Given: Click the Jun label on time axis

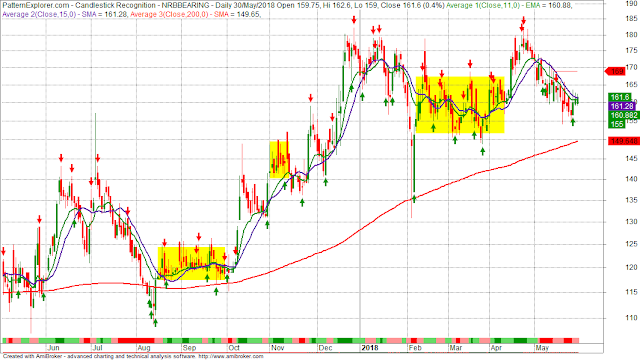Looking at the screenshot, I should (x=53, y=348).
